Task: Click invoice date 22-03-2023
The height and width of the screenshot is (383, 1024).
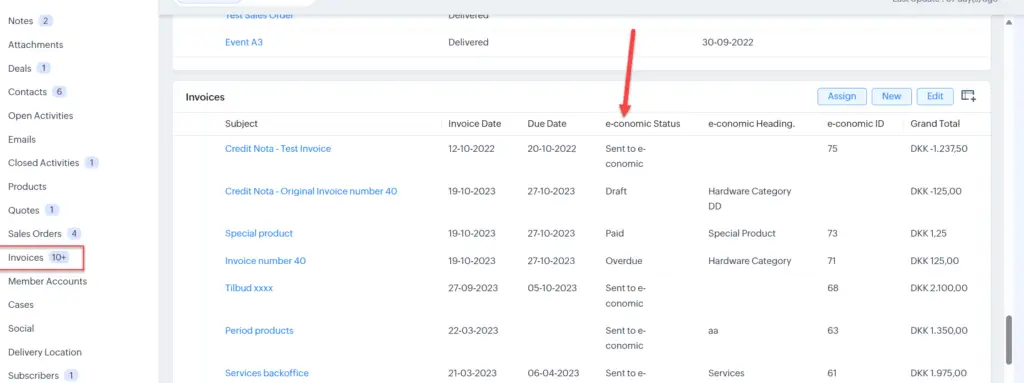Action: (472, 331)
